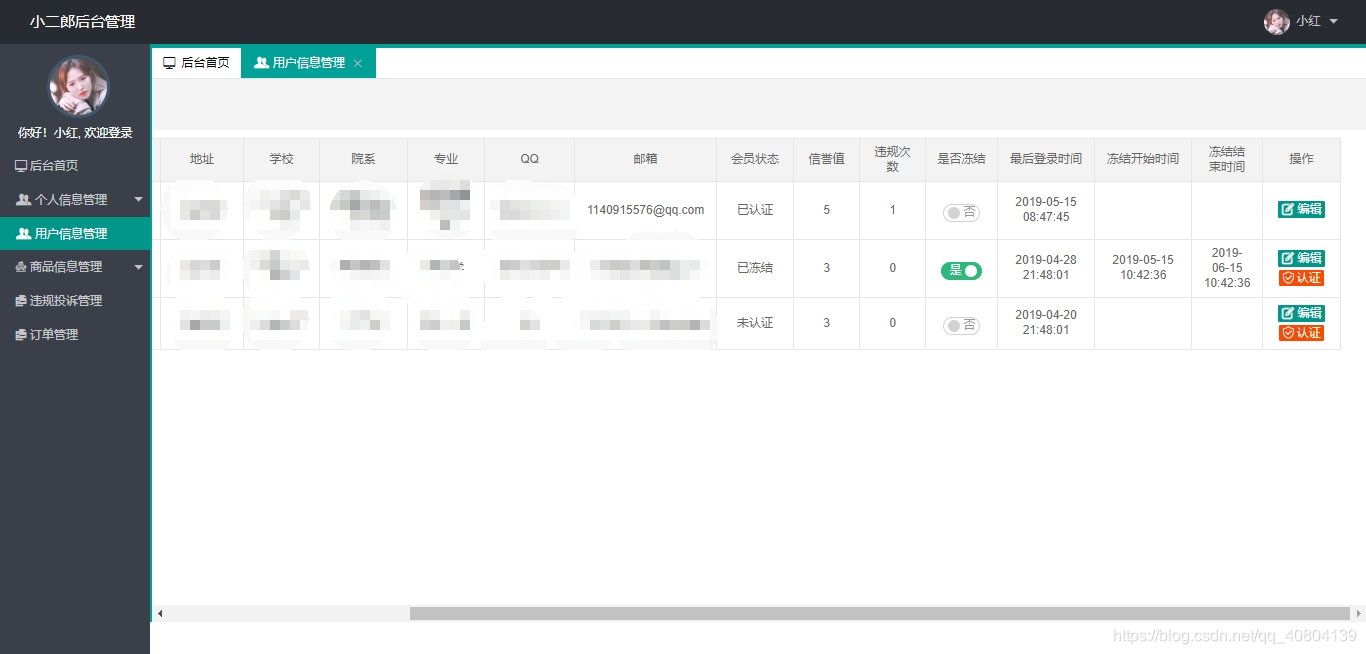Expand 个人信息管理 submenu arrow
The height and width of the screenshot is (654, 1366).
[138, 200]
